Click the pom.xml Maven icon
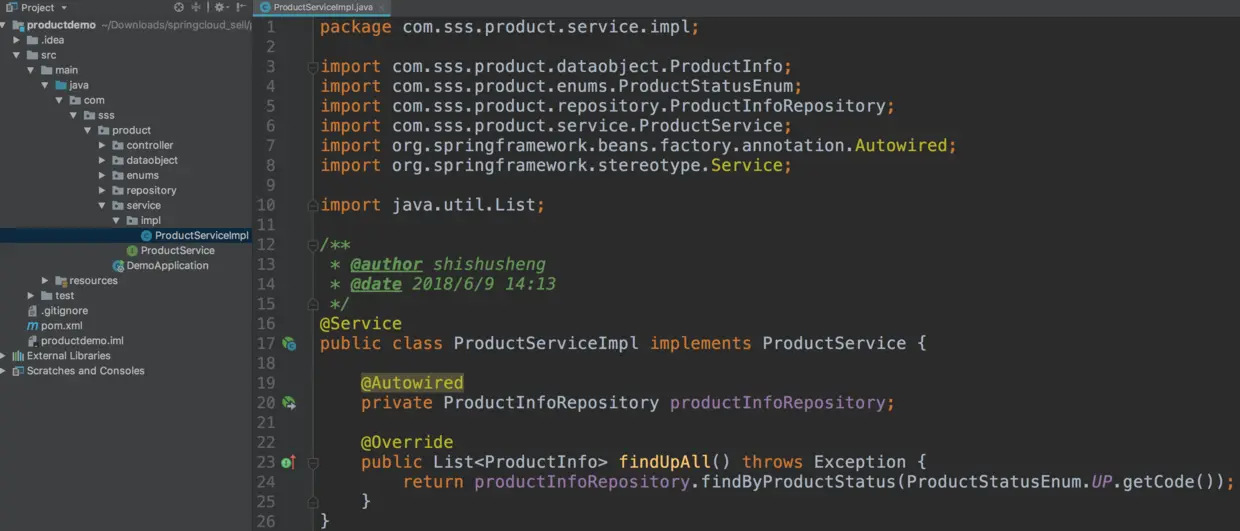This screenshot has width=1240, height=531. tap(32, 325)
